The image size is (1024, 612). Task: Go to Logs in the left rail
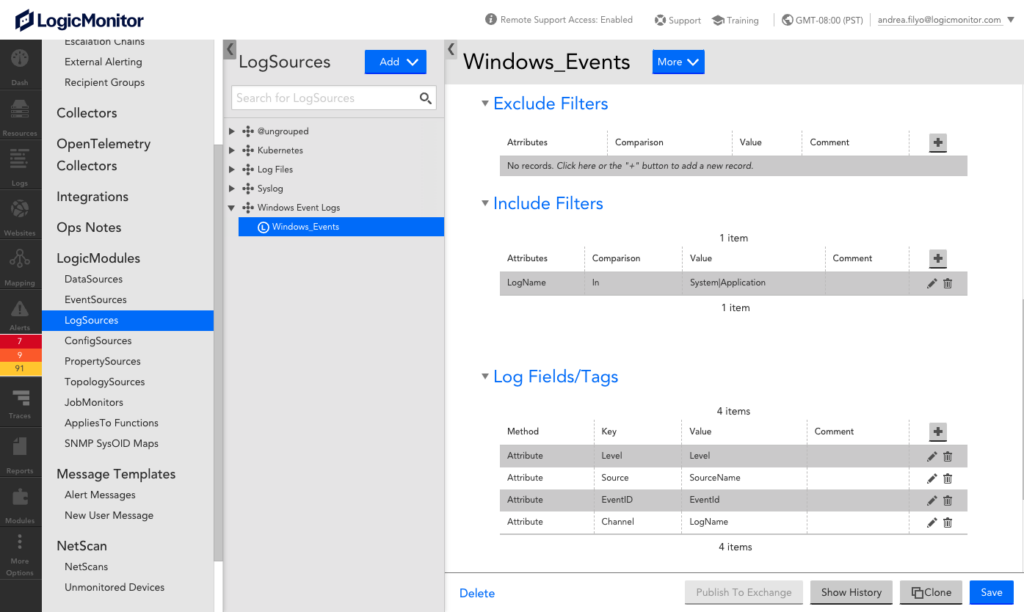click(x=20, y=166)
